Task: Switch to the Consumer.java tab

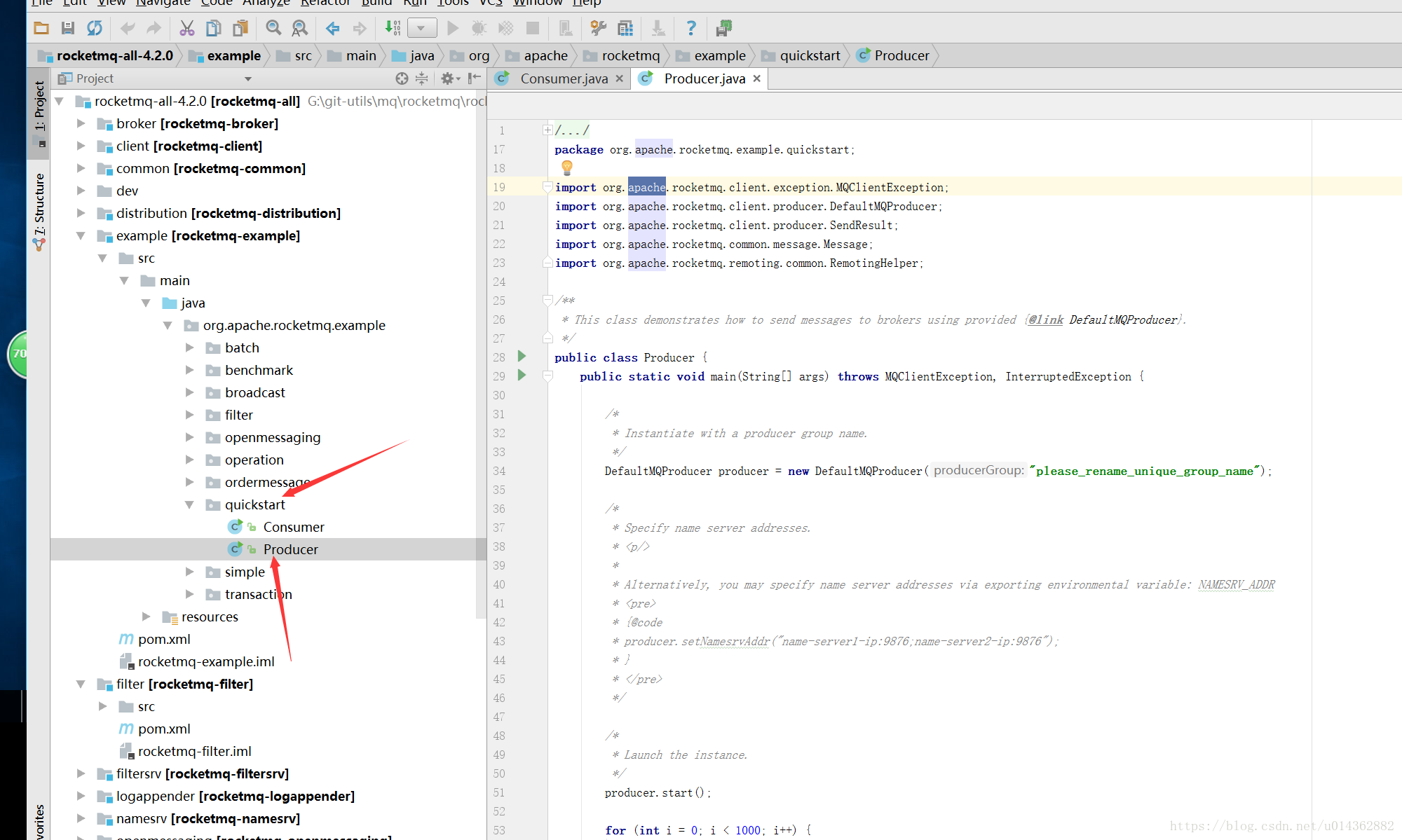Action: (x=563, y=78)
